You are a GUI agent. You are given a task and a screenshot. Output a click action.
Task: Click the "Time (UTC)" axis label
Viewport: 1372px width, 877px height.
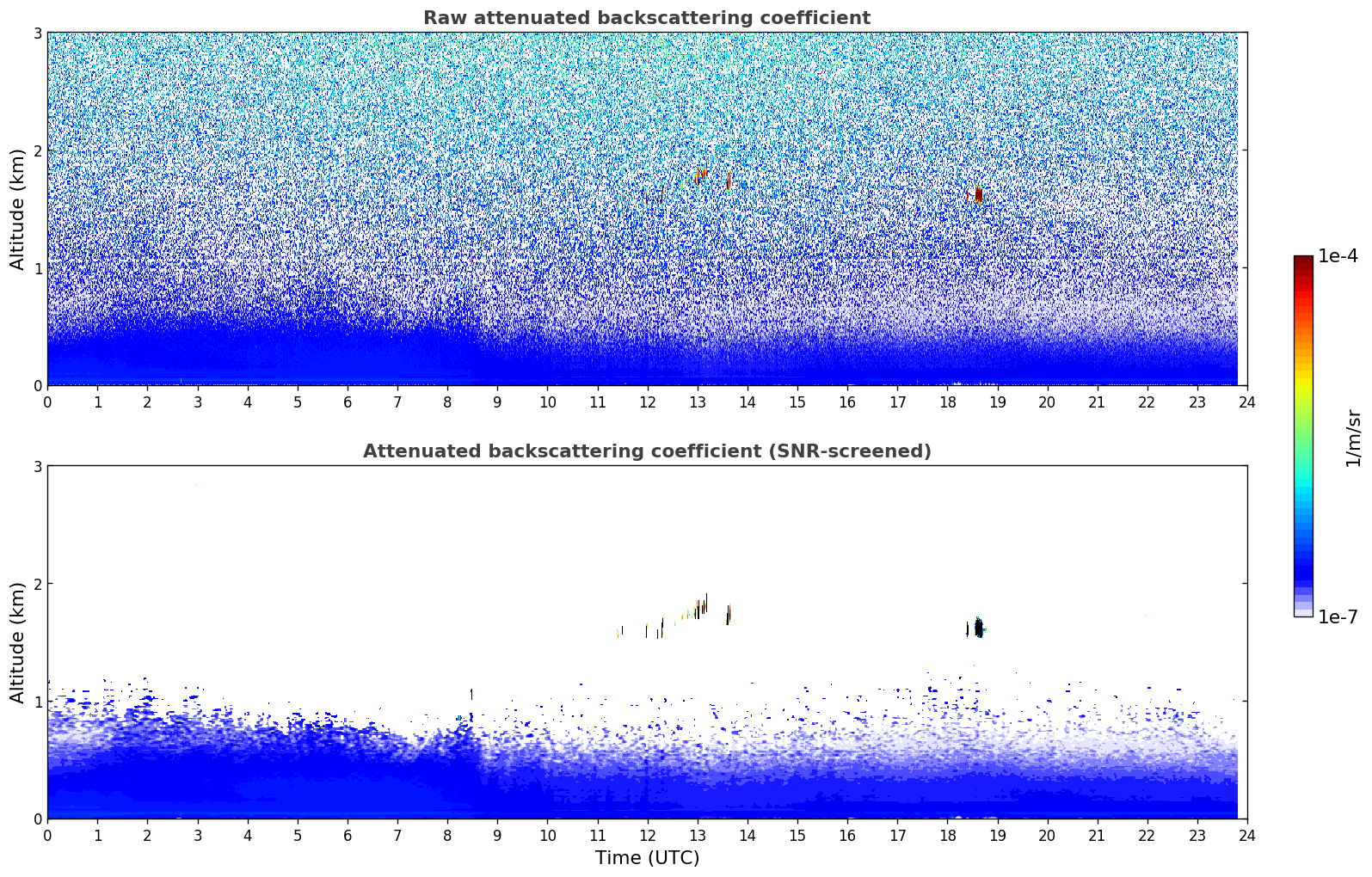pos(647,858)
